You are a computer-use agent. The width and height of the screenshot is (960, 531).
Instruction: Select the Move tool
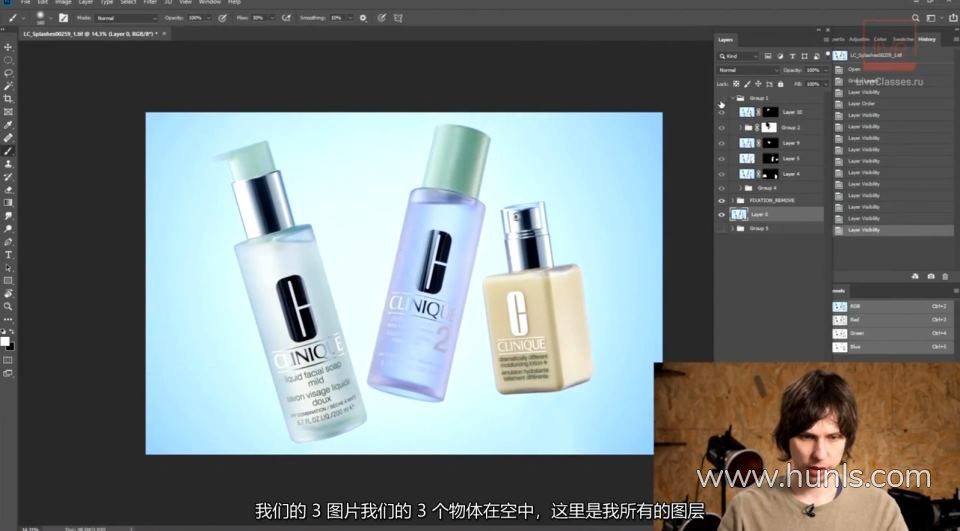coord(8,47)
